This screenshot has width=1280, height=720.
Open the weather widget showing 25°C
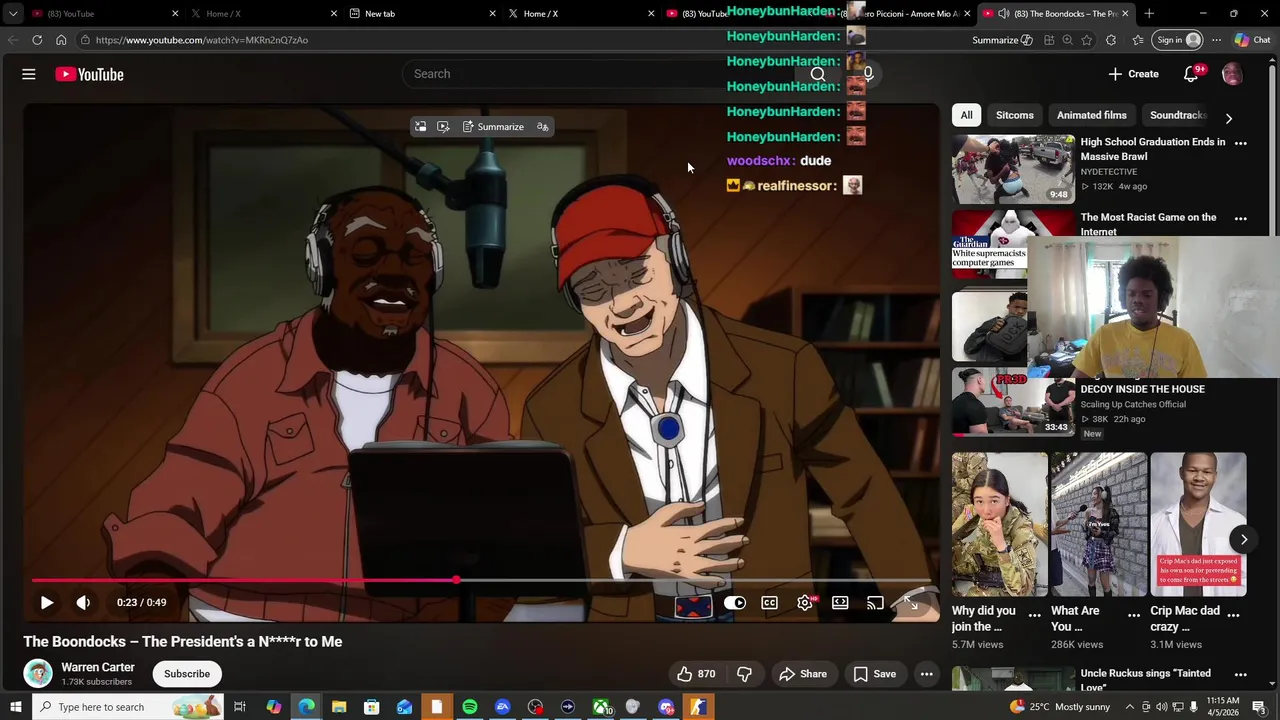[x=1060, y=707]
